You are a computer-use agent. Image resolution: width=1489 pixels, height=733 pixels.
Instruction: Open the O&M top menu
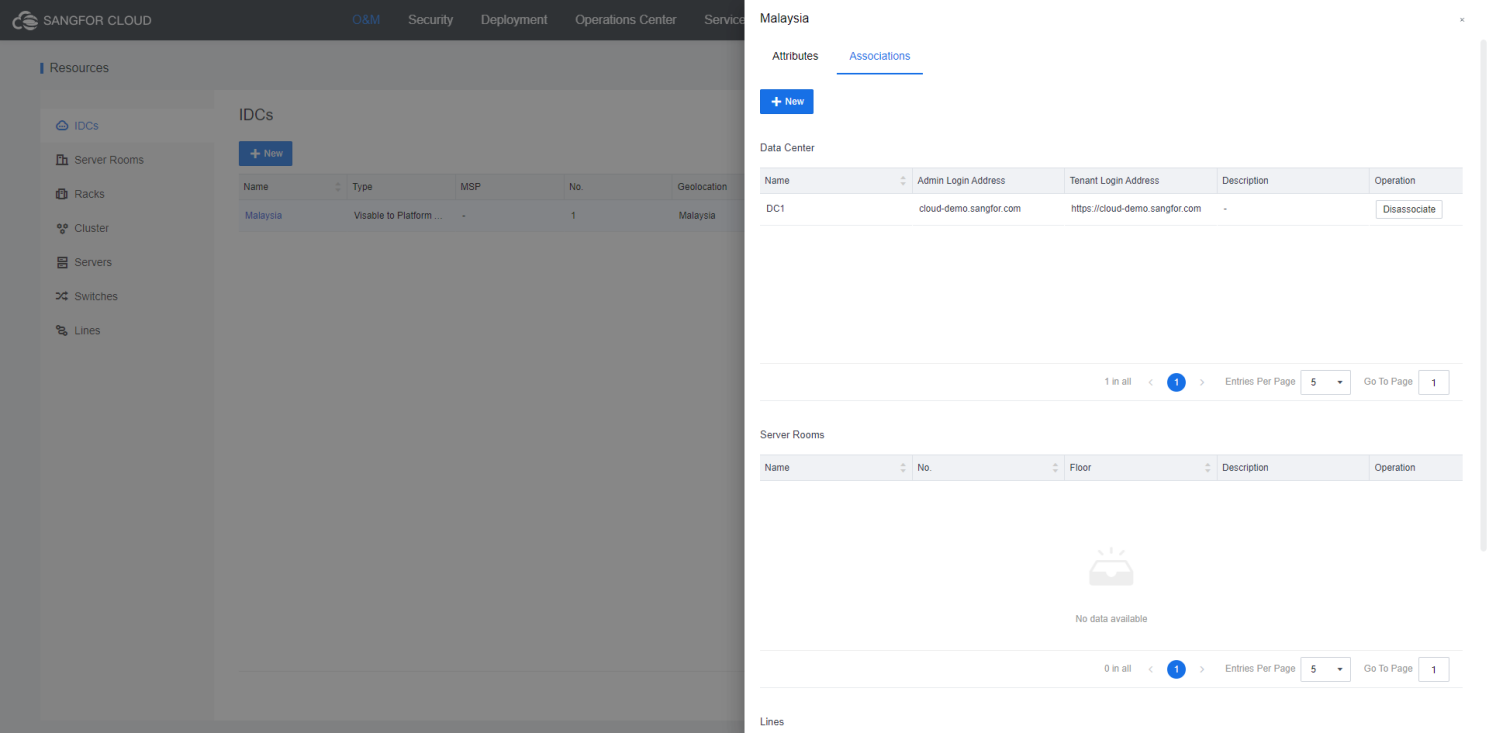366,20
